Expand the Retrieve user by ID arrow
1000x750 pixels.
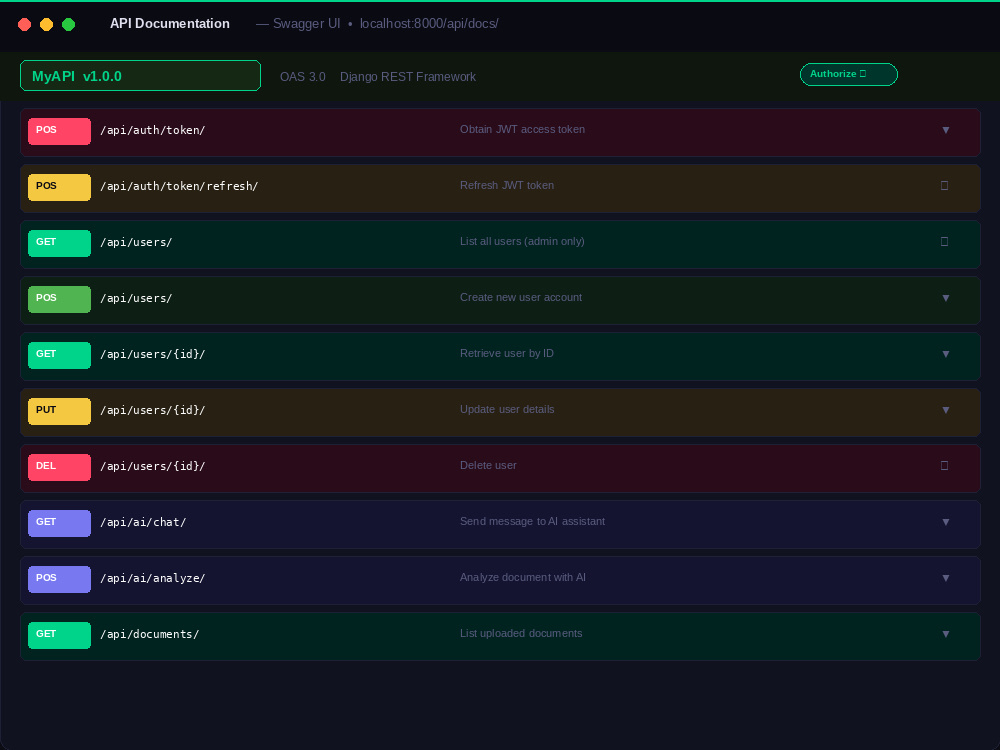pos(946,354)
